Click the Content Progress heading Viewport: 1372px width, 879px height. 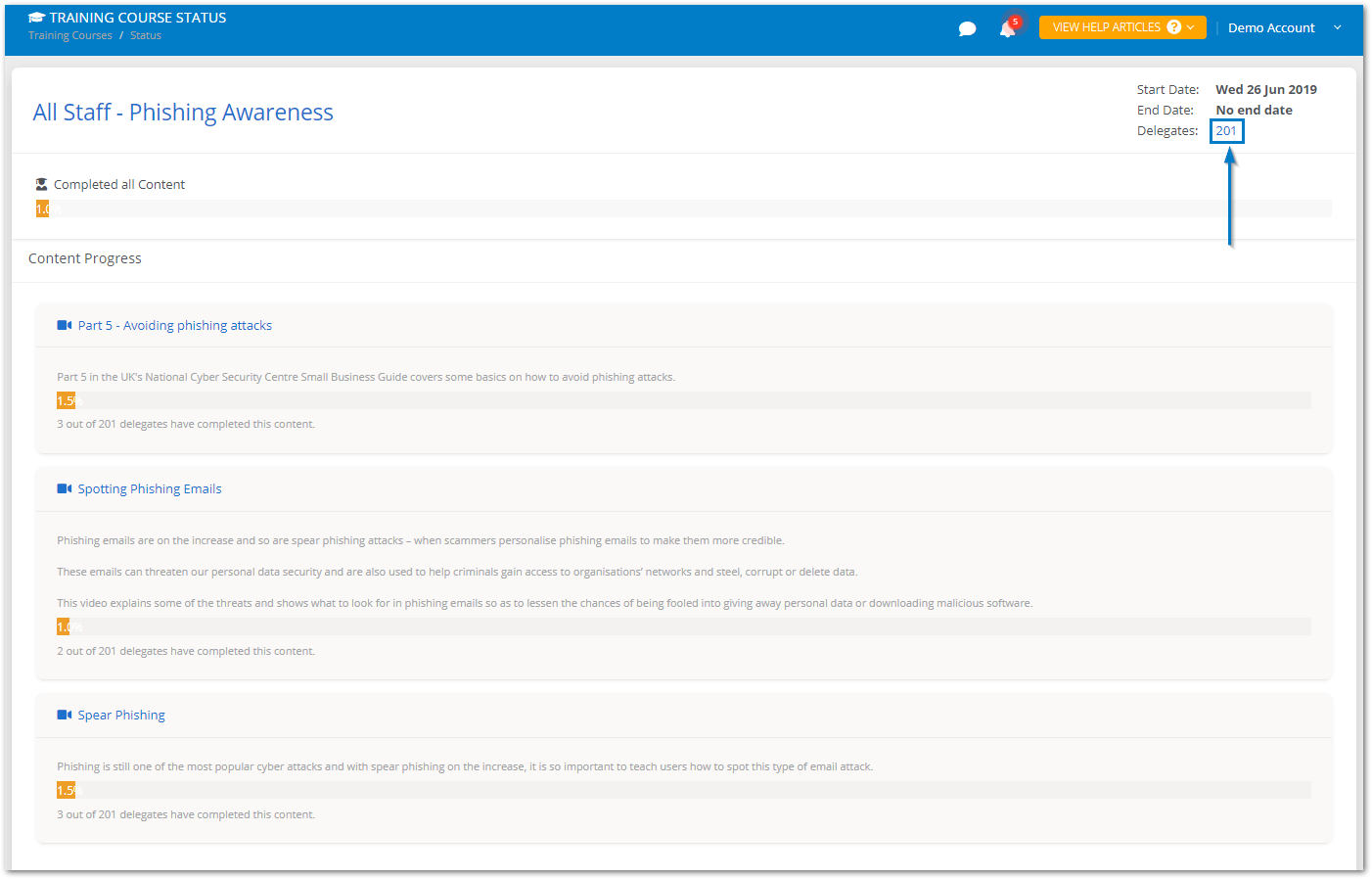[85, 258]
